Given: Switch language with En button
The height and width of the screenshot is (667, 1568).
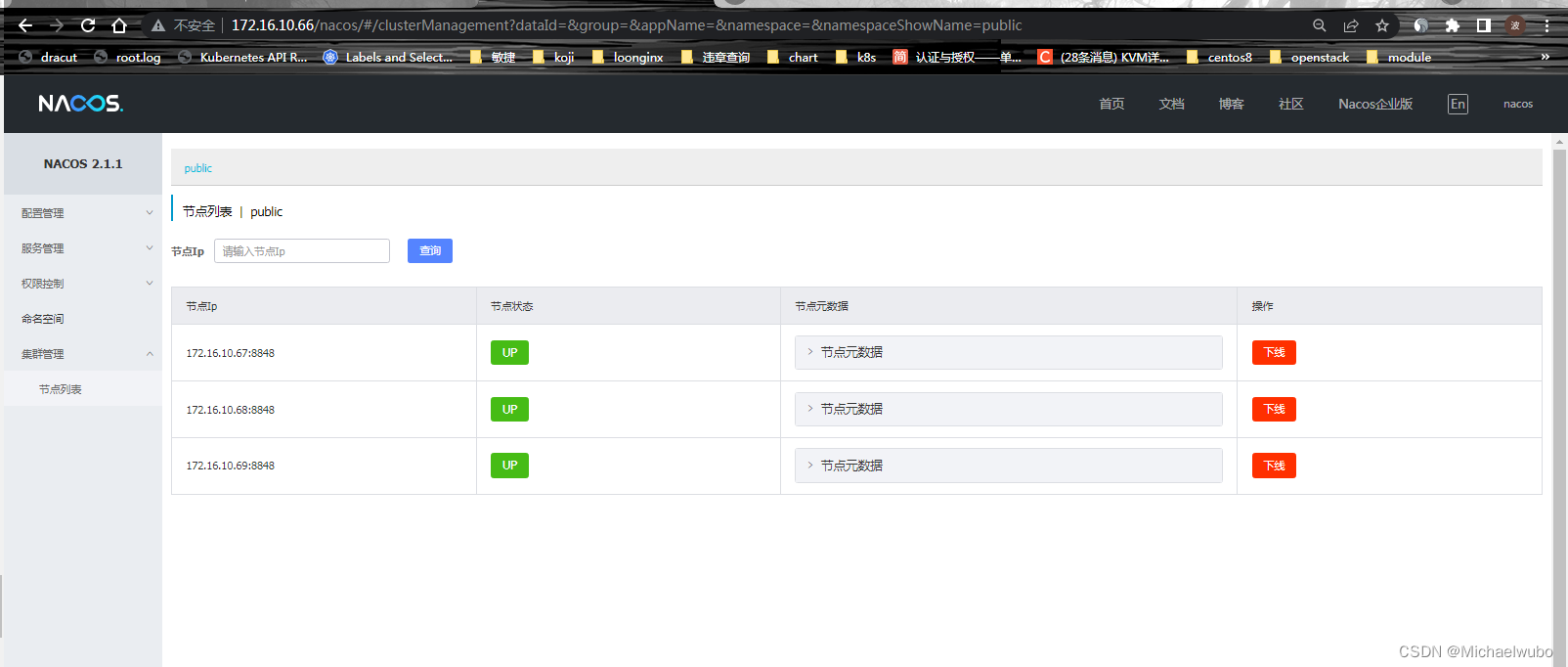Looking at the screenshot, I should (1458, 104).
